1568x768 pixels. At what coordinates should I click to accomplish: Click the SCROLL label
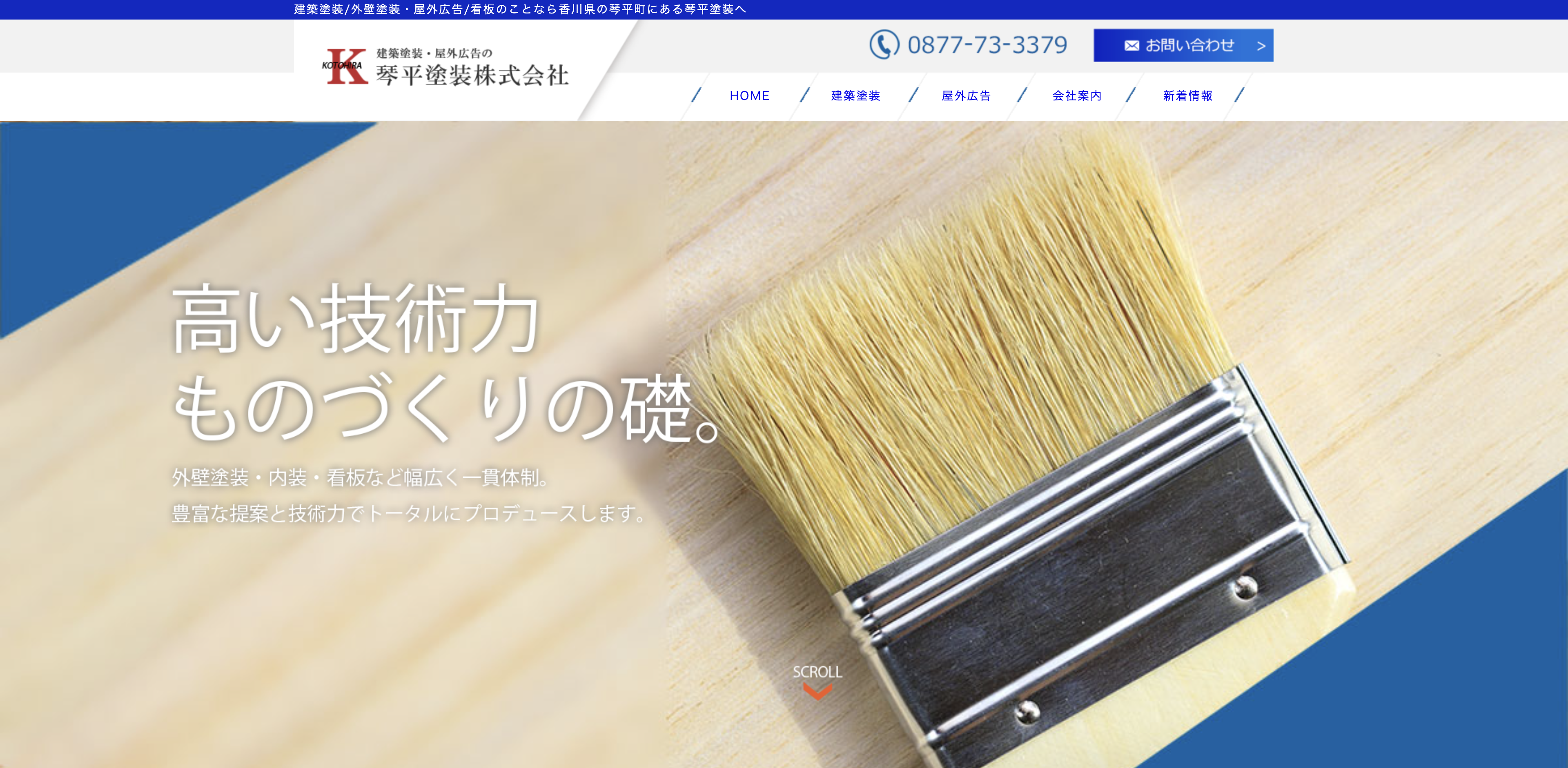(x=817, y=672)
